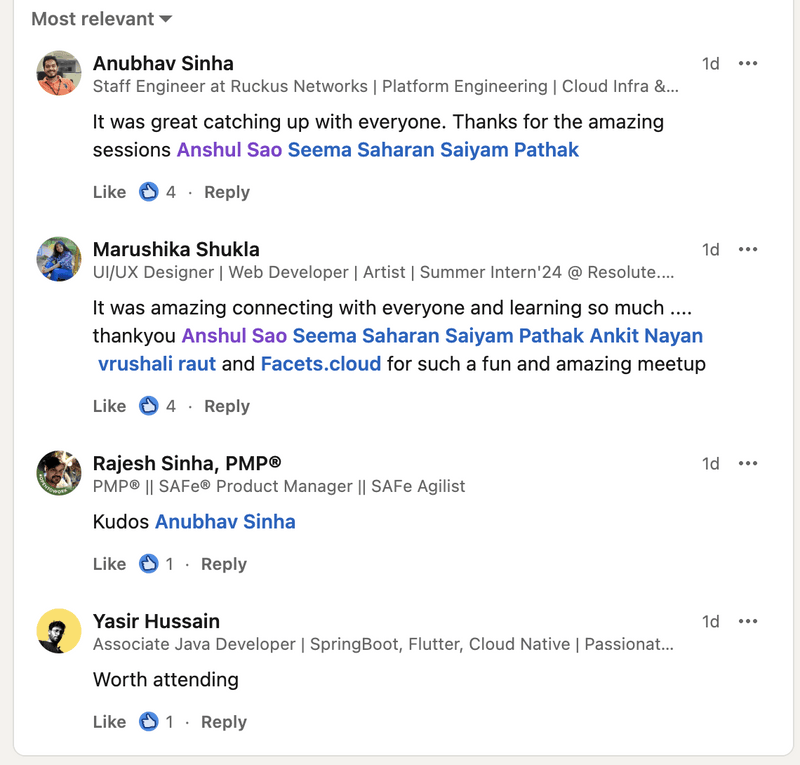Like Anubhav Sinha's comment

coord(109,191)
